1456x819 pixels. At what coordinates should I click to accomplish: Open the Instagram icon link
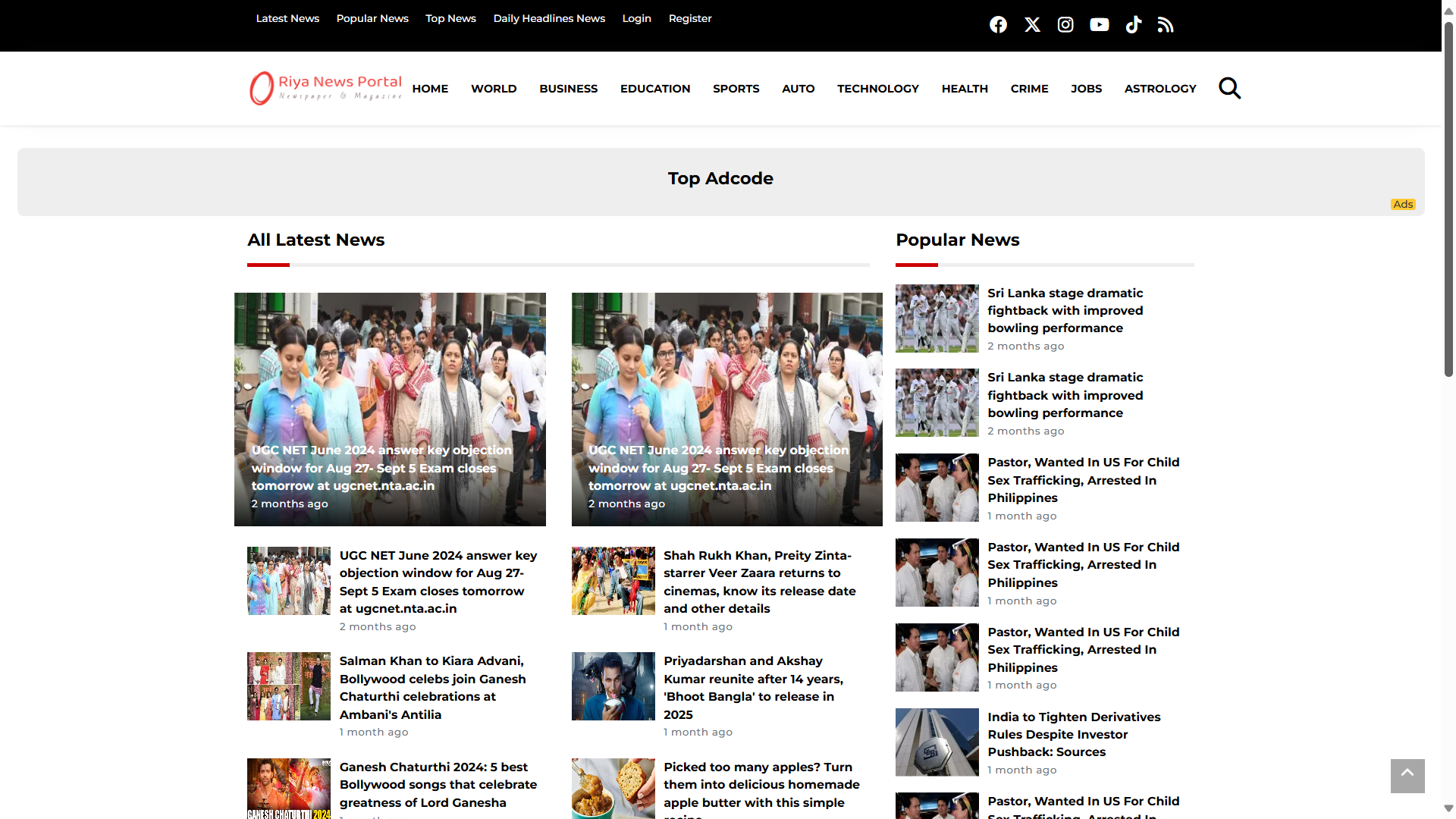(1065, 25)
